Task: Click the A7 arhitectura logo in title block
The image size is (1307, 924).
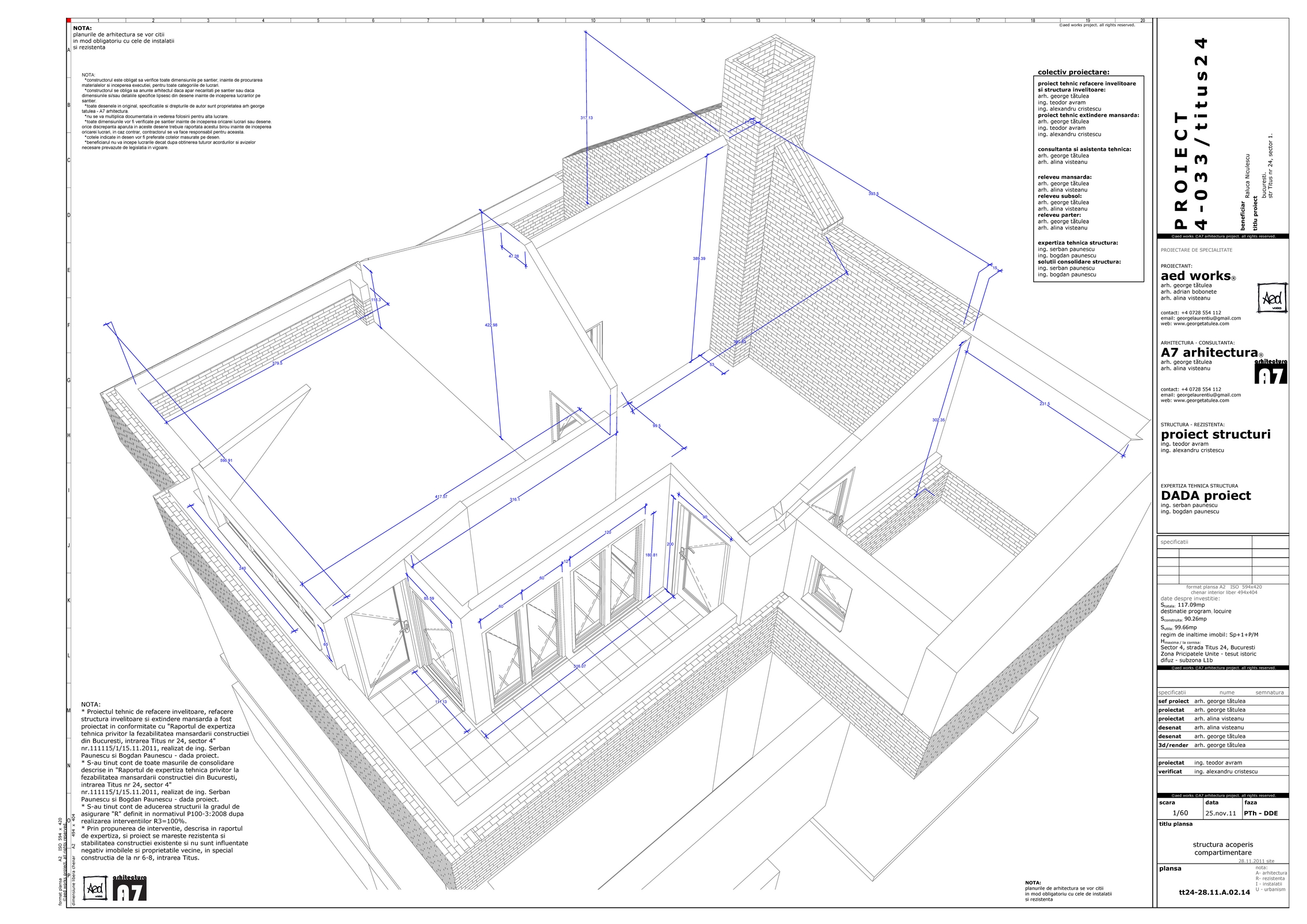Action: [1270, 371]
